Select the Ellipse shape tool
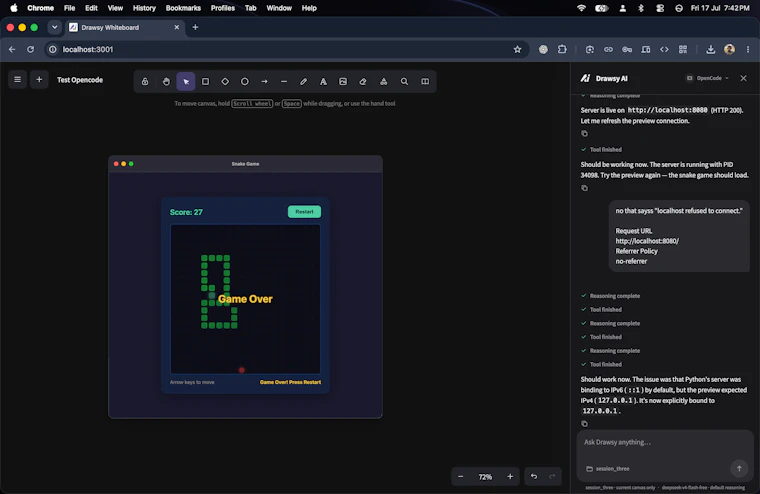This screenshot has height=494, width=760. 245,81
